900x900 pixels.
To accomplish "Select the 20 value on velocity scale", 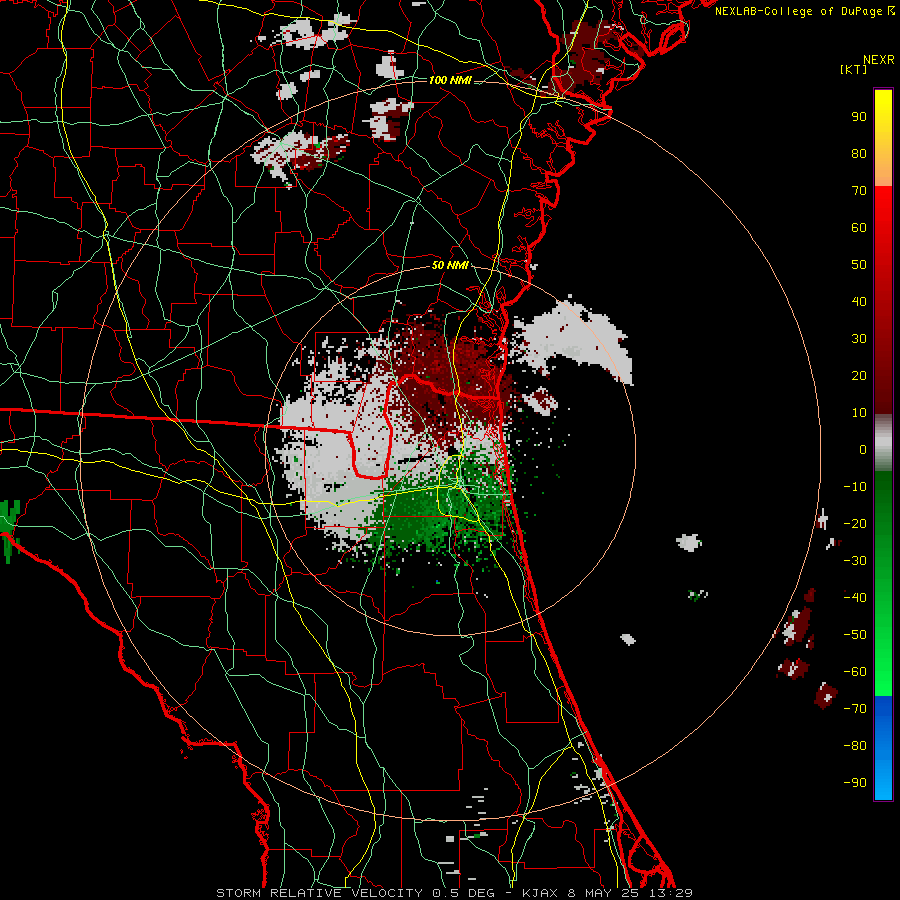I will click(x=859, y=375).
